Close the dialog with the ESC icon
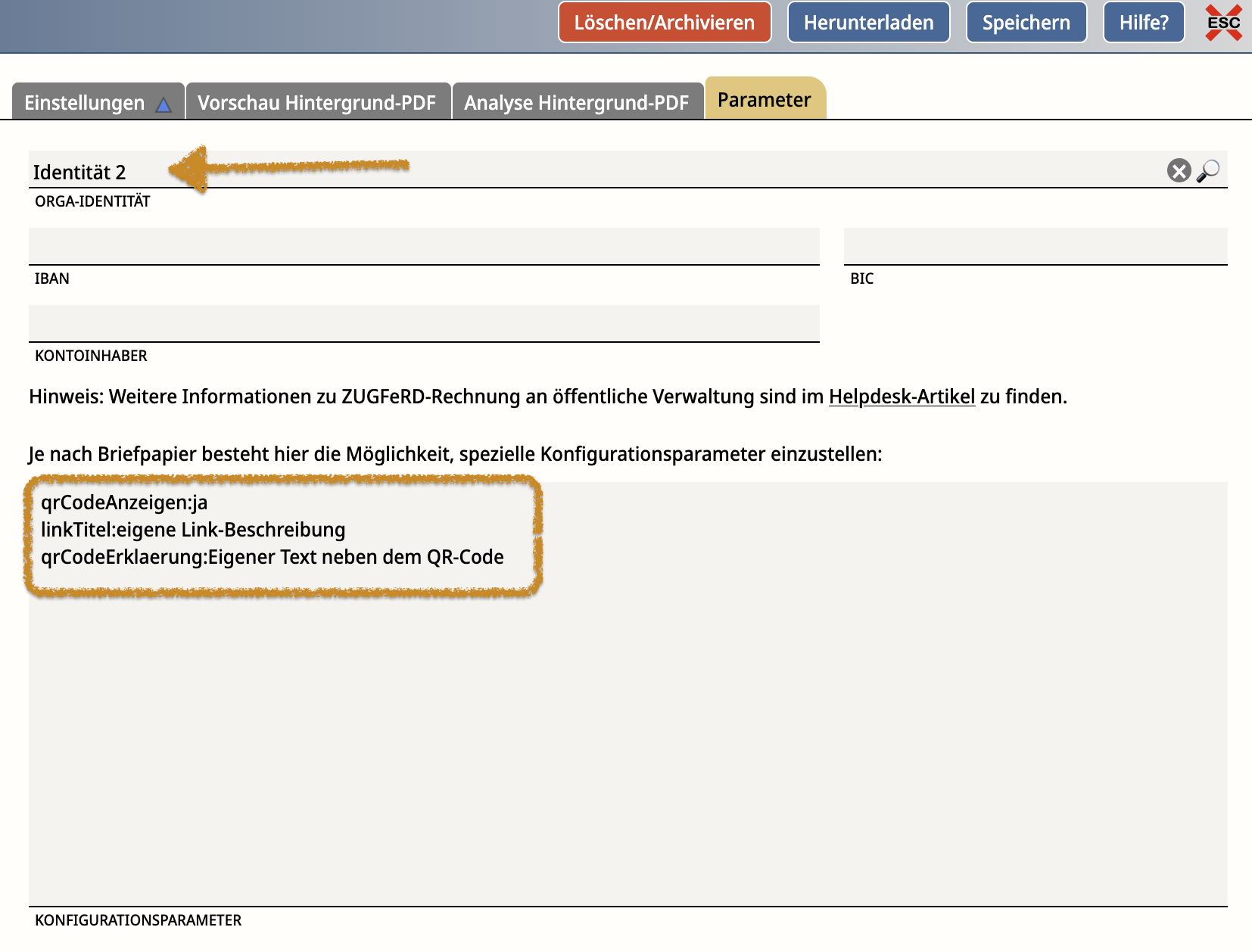 (1223, 23)
